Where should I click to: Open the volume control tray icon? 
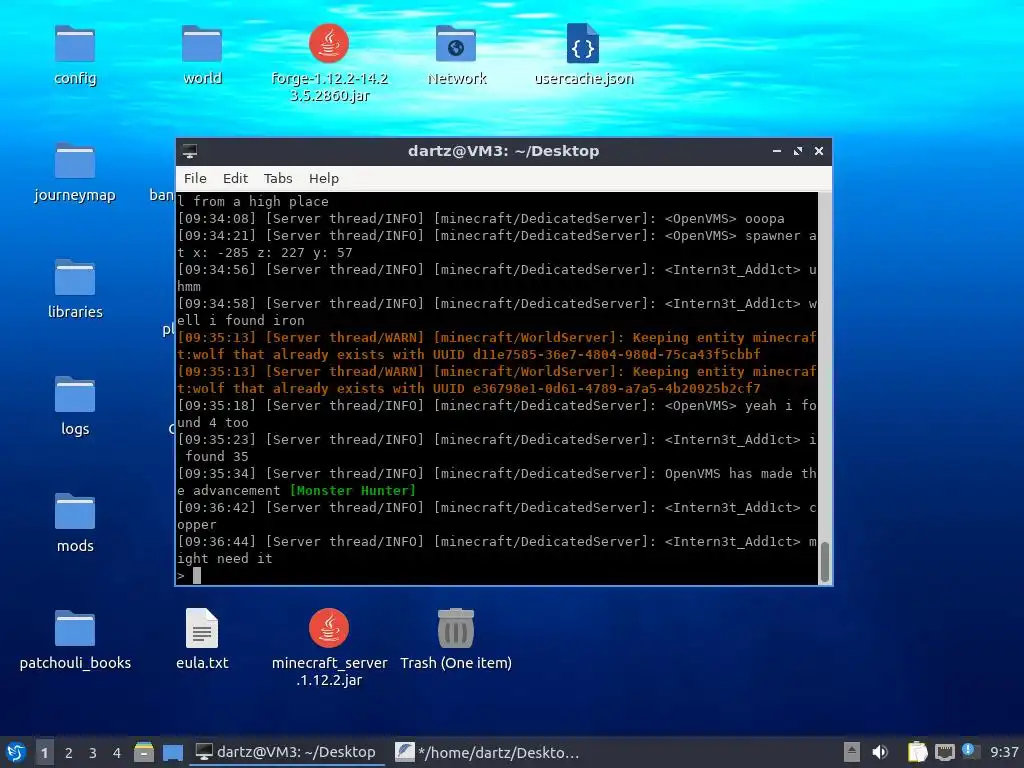pos(880,752)
